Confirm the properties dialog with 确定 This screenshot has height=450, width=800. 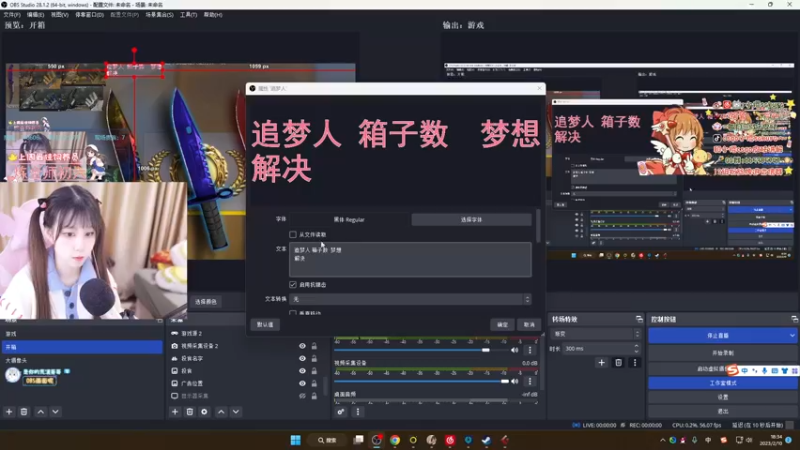click(503, 324)
